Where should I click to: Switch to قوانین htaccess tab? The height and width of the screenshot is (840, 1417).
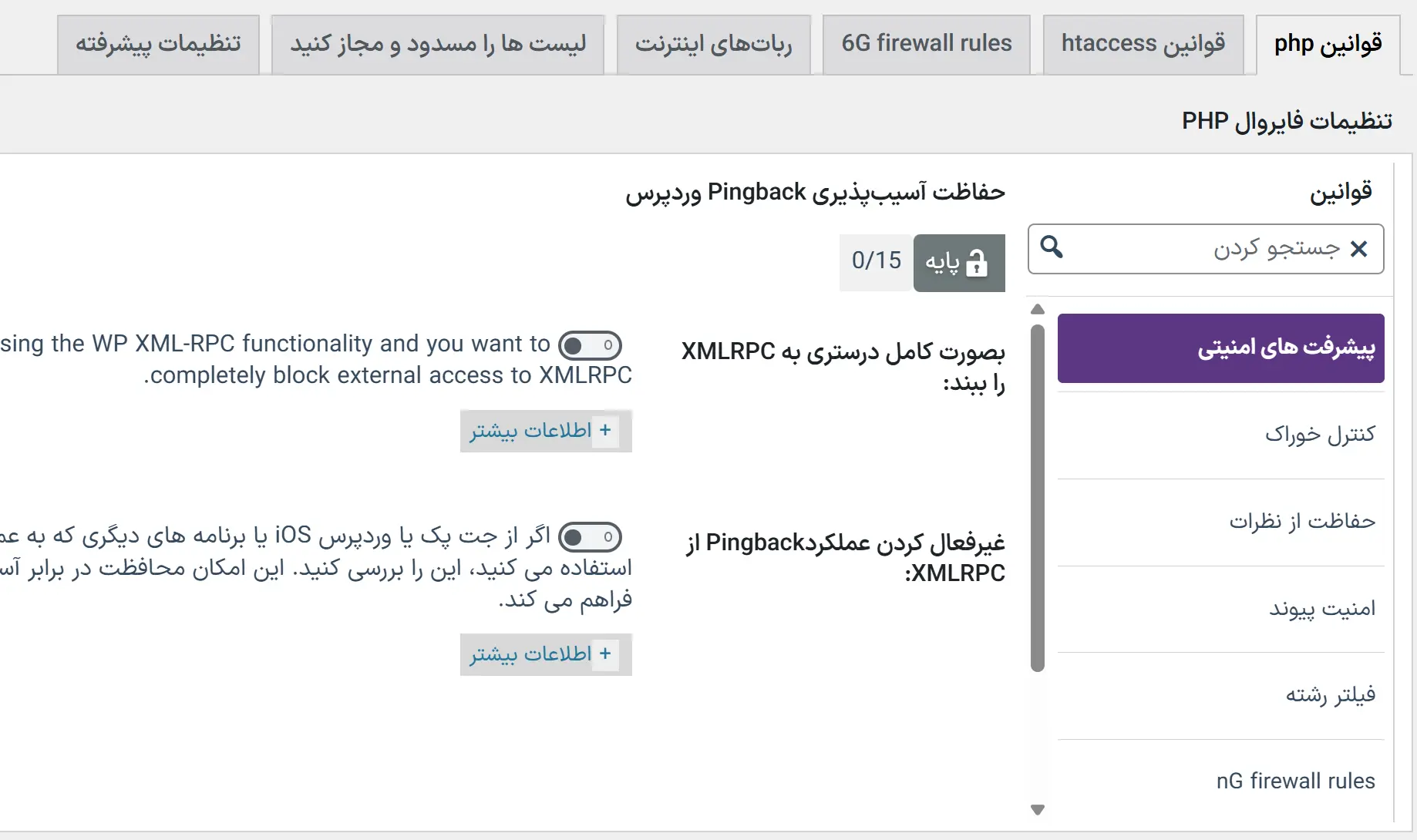point(1143,44)
